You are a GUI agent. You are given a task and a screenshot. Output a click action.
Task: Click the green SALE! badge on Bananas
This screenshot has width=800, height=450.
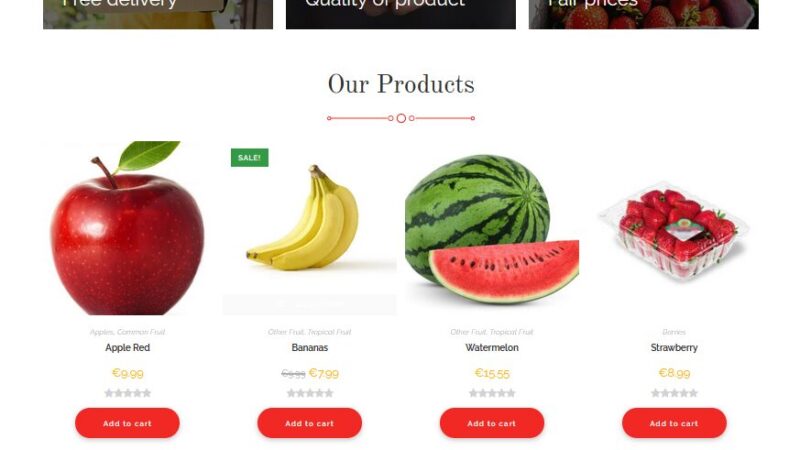pyautogui.click(x=249, y=158)
